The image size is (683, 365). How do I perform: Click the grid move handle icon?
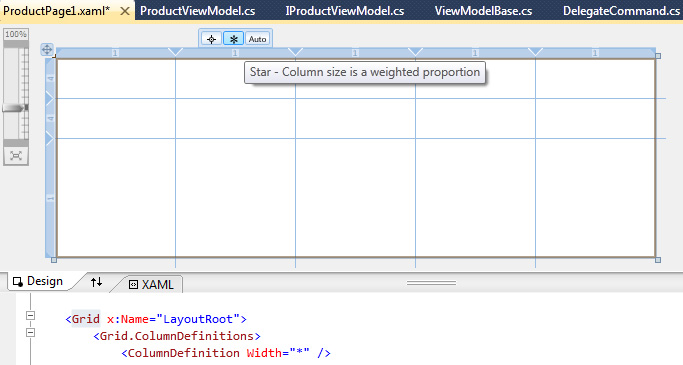click(x=47, y=49)
